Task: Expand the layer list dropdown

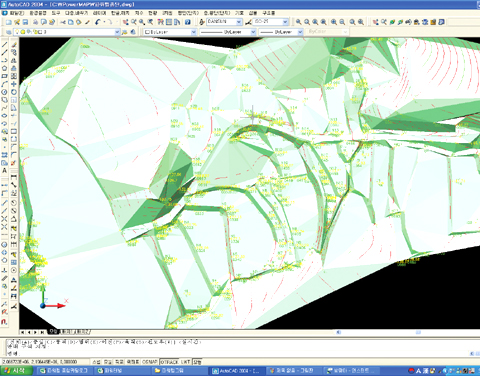Action: pos(117,32)
